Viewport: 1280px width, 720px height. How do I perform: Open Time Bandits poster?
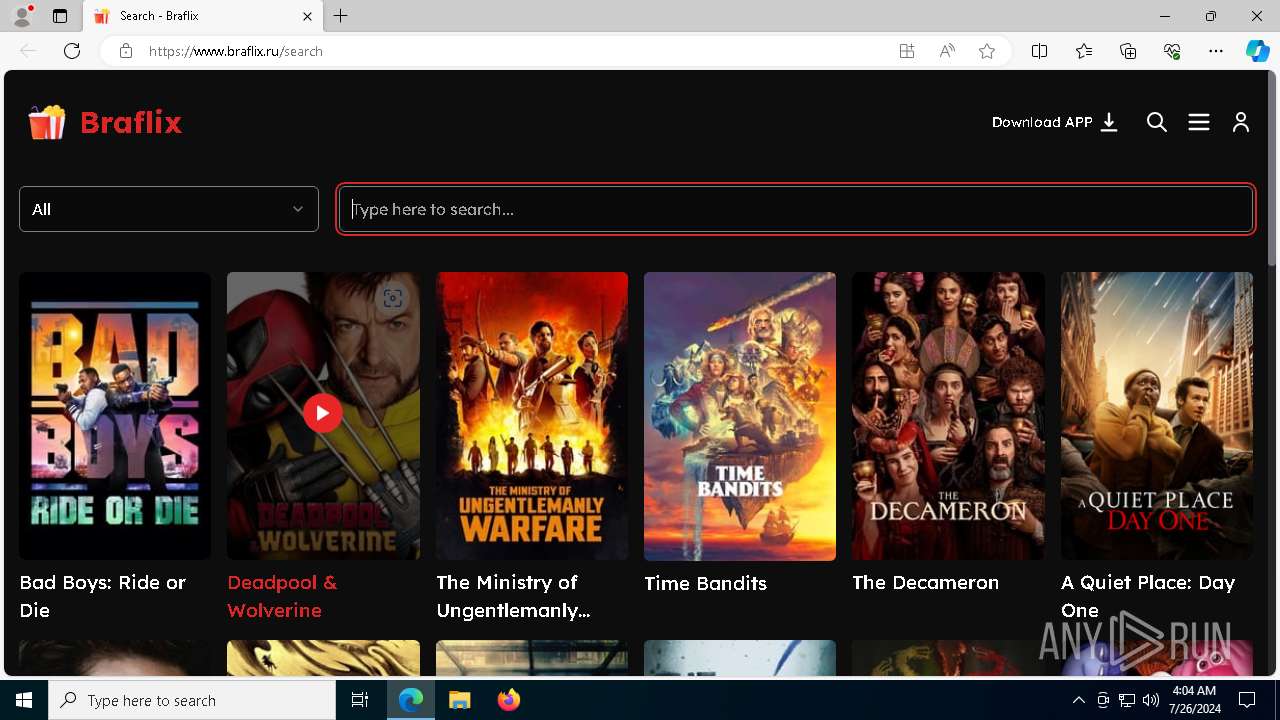pos(740,416)
